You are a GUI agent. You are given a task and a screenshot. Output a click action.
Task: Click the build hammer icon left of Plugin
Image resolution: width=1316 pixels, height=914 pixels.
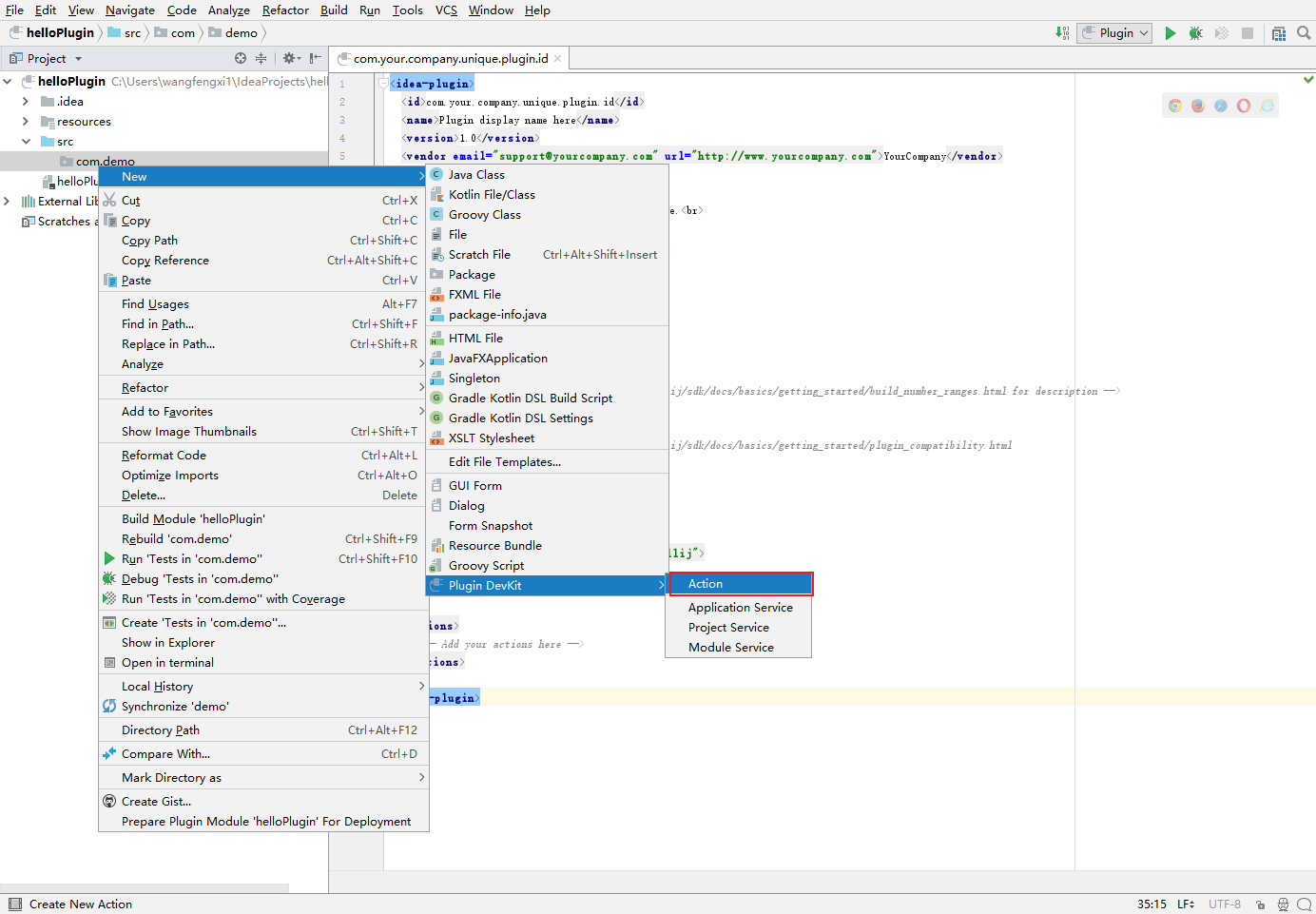(1062, 33)
